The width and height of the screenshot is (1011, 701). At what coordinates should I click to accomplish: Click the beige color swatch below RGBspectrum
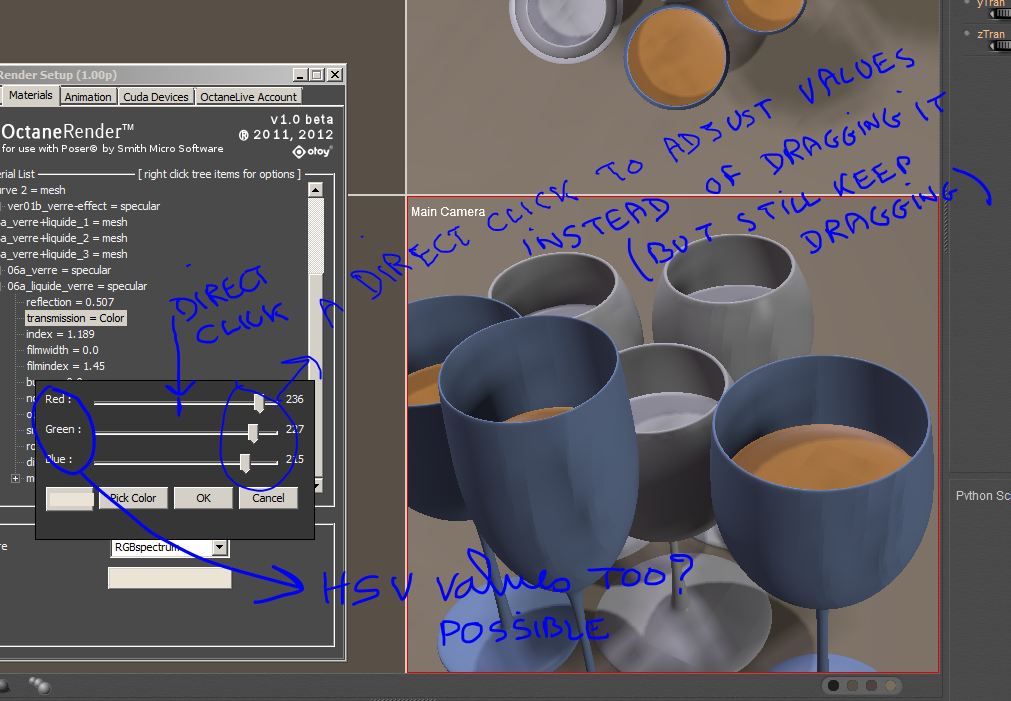coord(170,578)
